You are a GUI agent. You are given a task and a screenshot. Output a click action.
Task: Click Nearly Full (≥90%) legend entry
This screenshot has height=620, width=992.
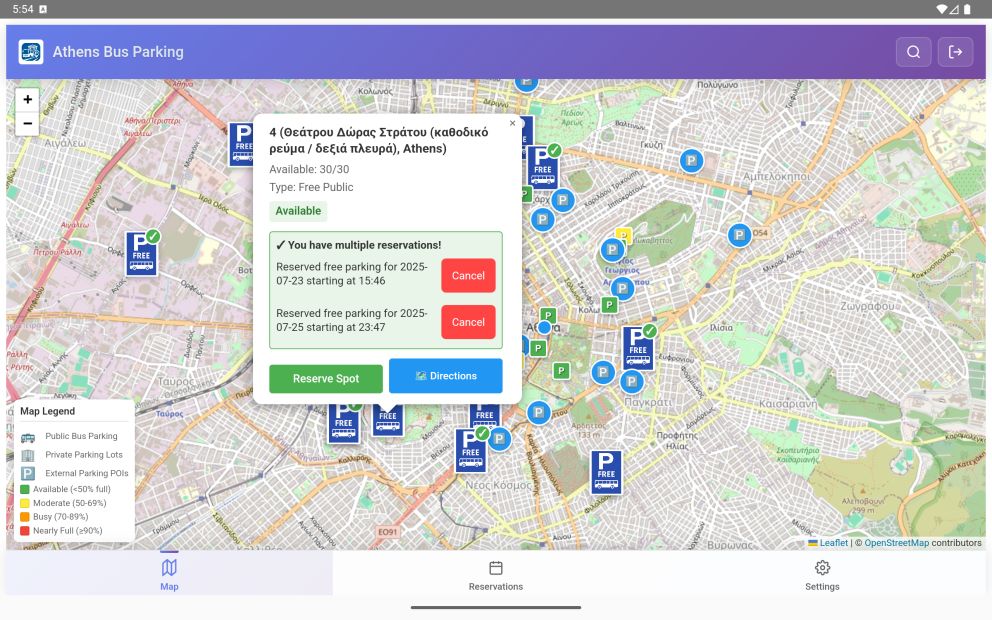61,531
